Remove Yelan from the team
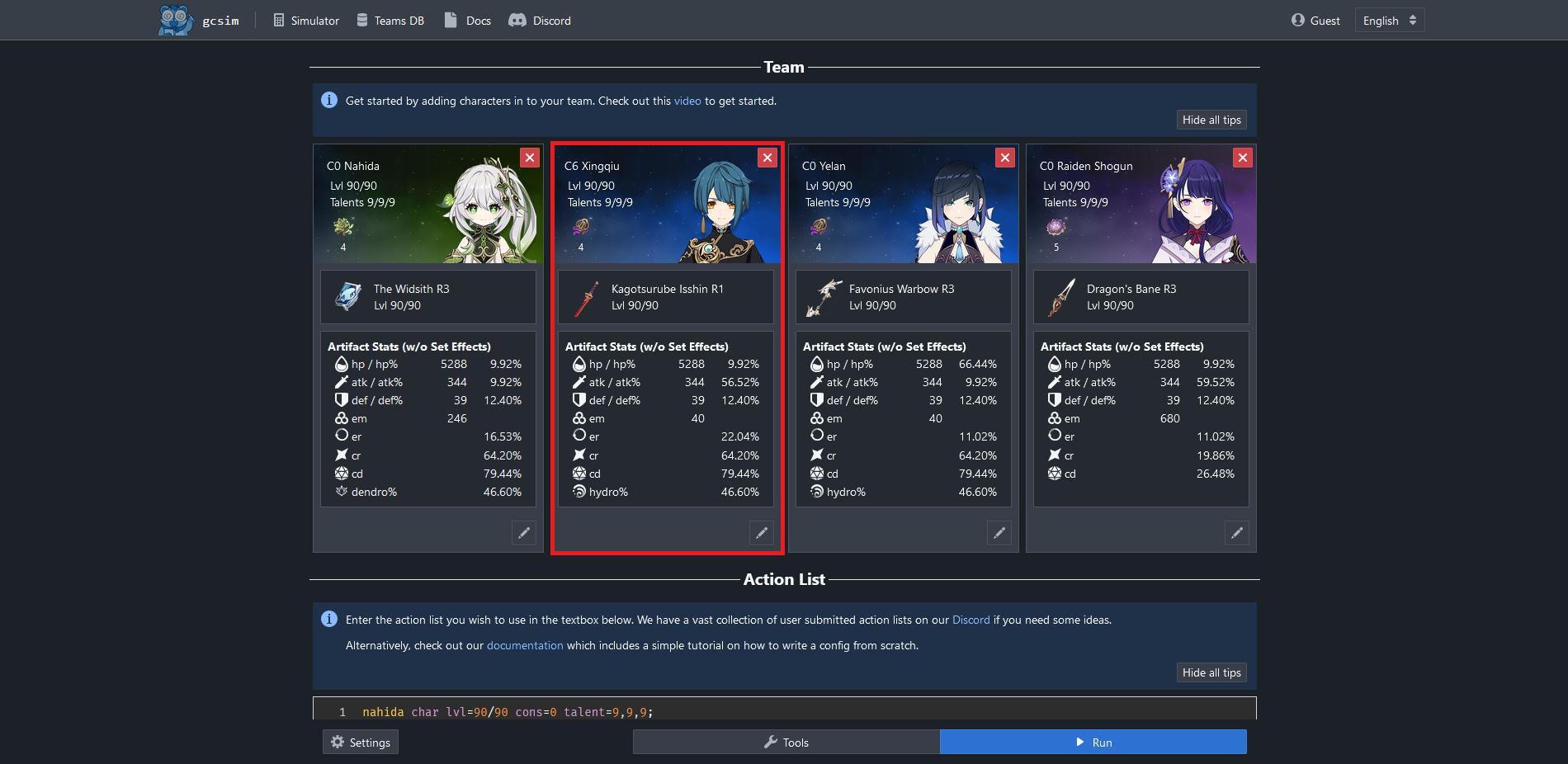Screen dimensions: 1568x764 pos(1004,158)
